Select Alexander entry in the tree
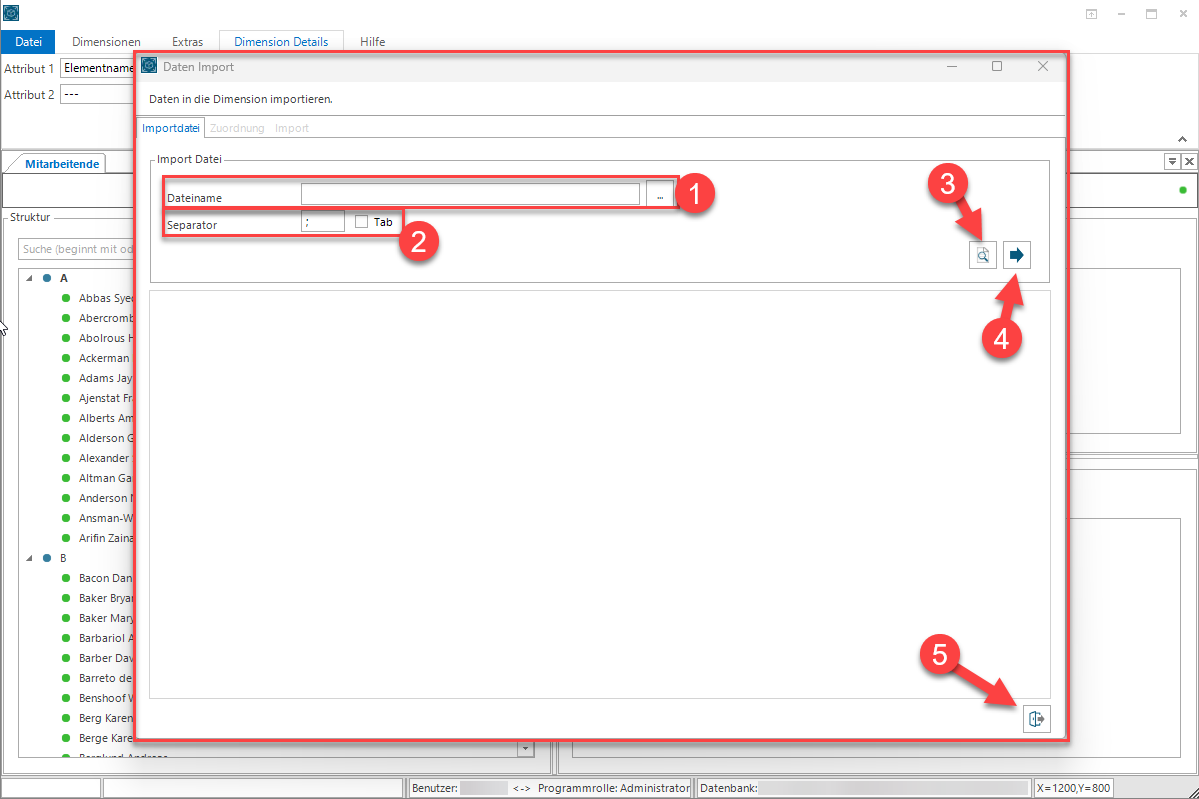This screenshot has width=1199, height=799. click(105, 458)
